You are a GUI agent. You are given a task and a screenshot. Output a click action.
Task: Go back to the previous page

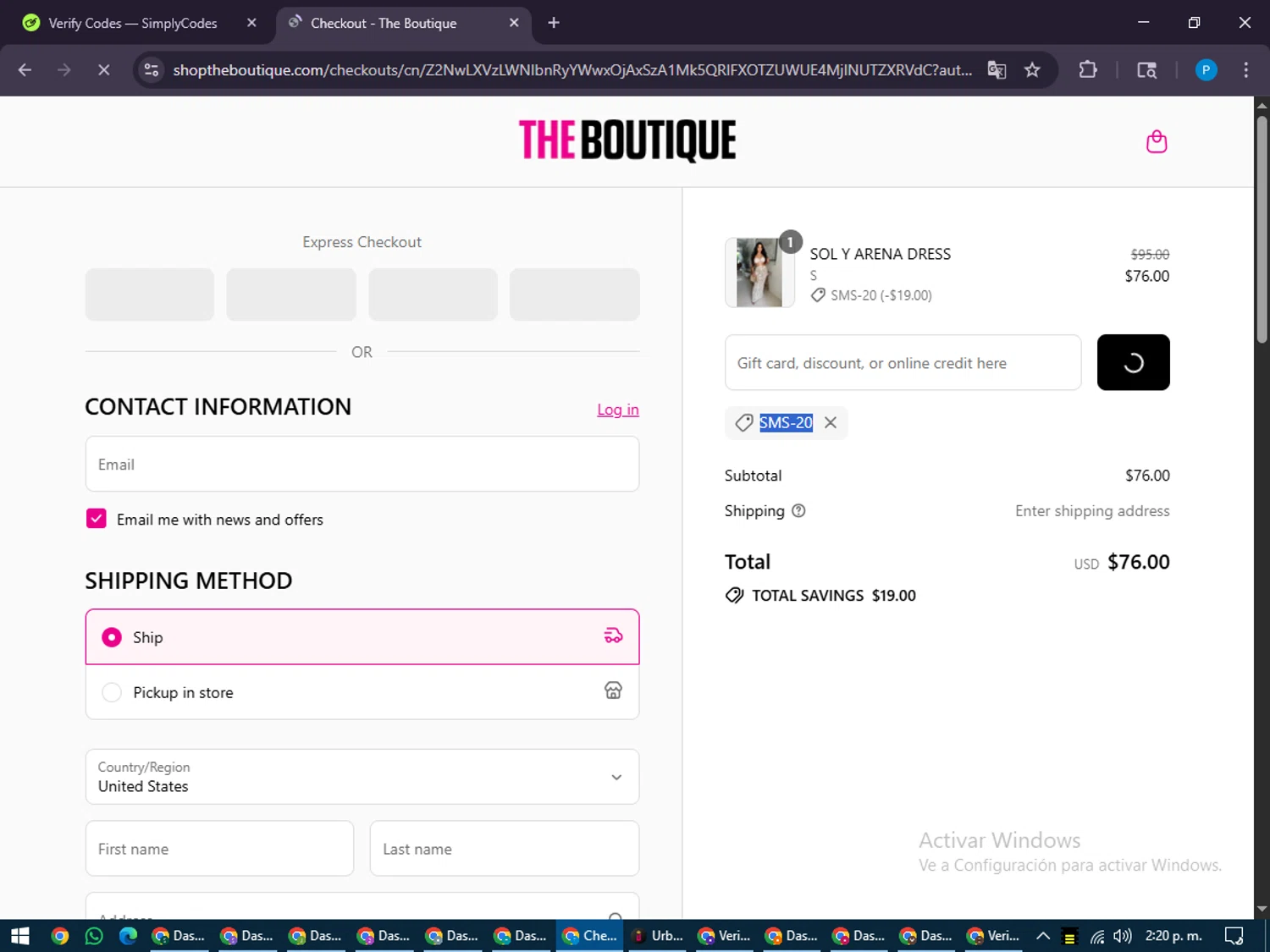[x=25, y=70]
